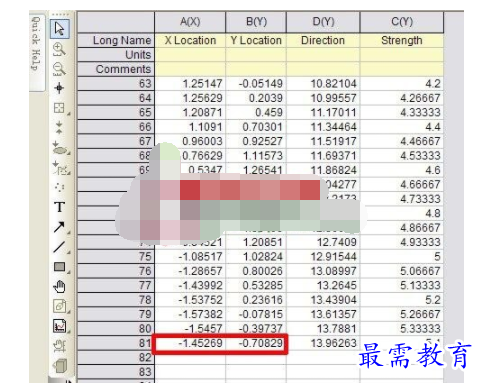Select column header B(Y)
Image resolution: width=480 pixels, height=387 pixels.
(256, 22)
